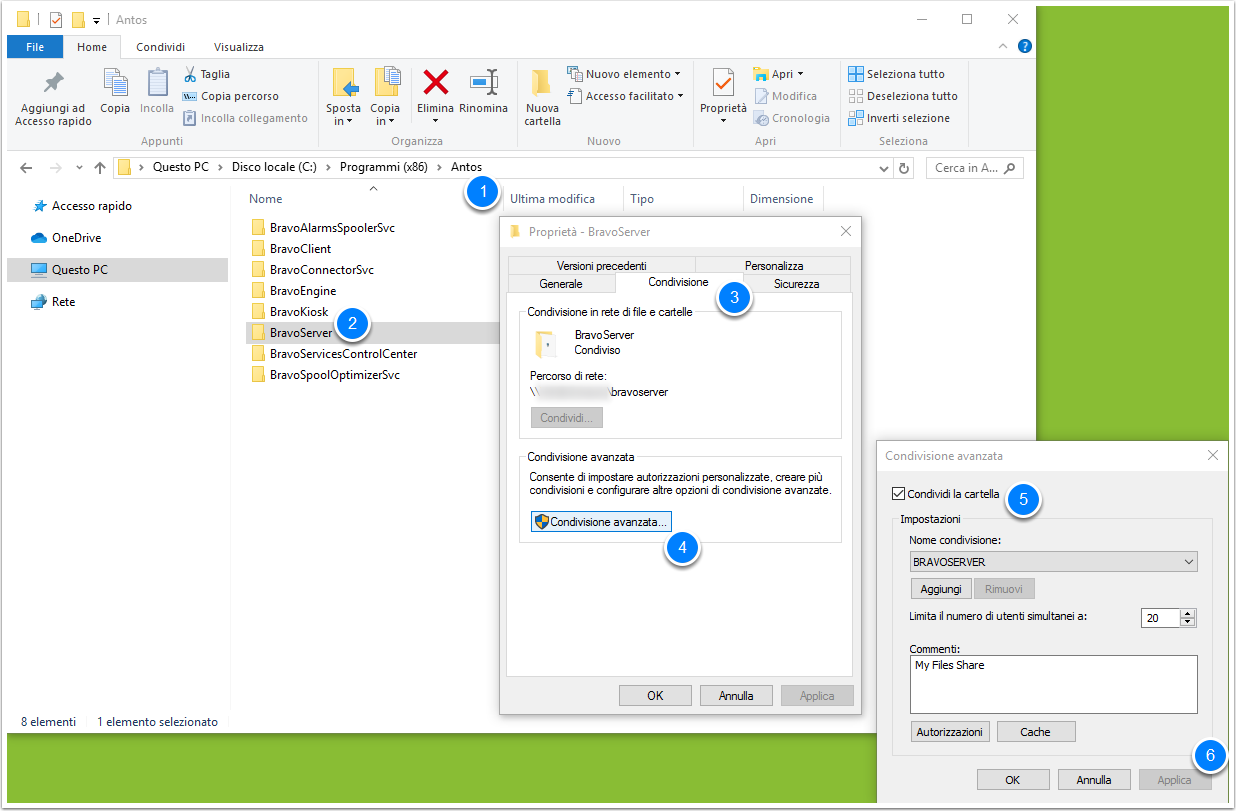
Task: Click Annulla in Proprietà - BravoServer dialog
Action: pos(736,696)
